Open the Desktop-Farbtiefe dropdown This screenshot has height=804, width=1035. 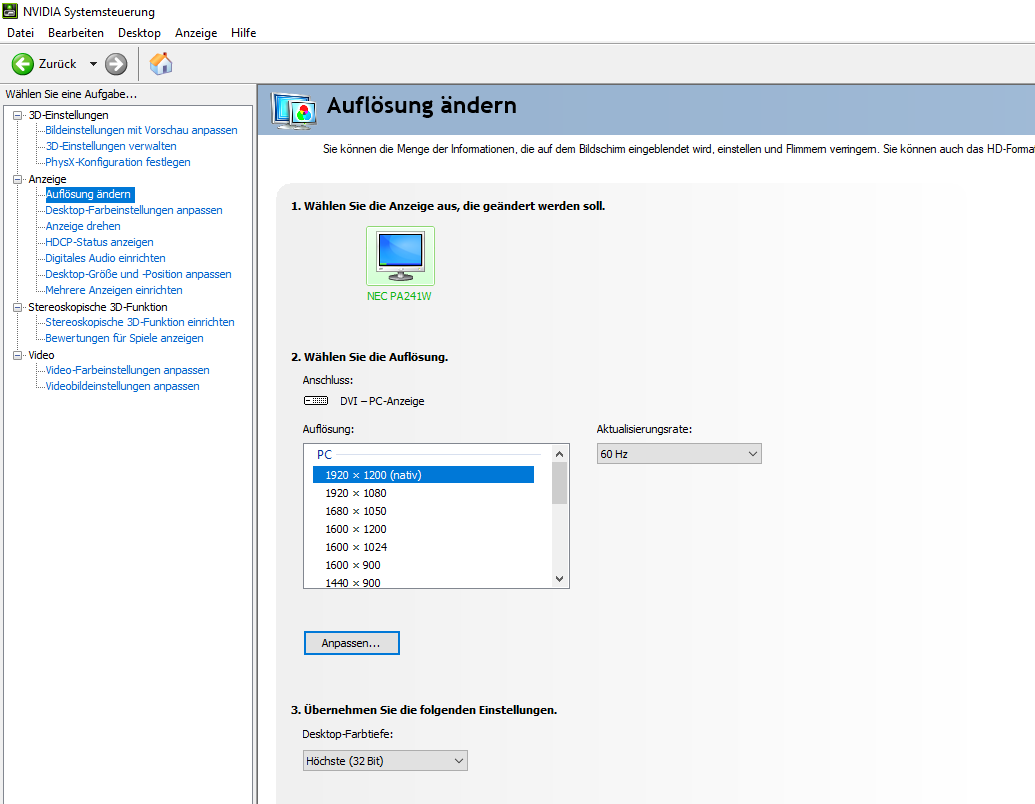385,760
